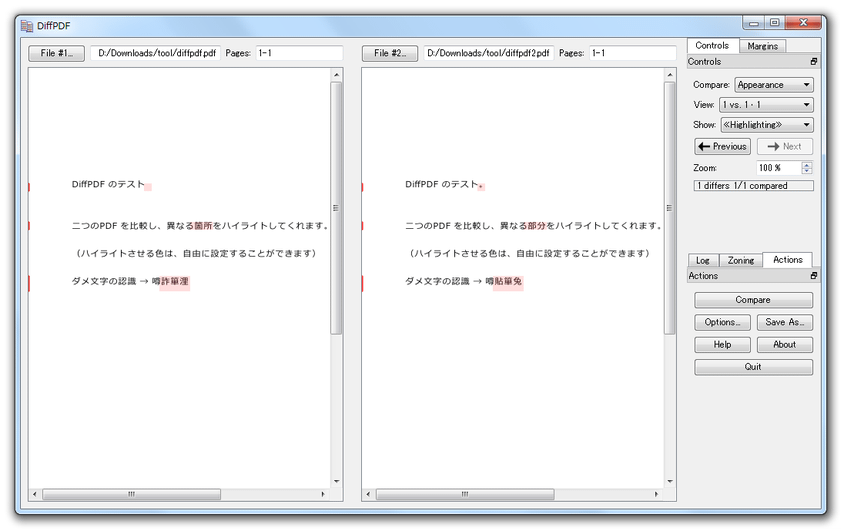Viewport: 844px width, 531px height.
Task: Switch to the Controls tab
Action: (x=712, y=46)
